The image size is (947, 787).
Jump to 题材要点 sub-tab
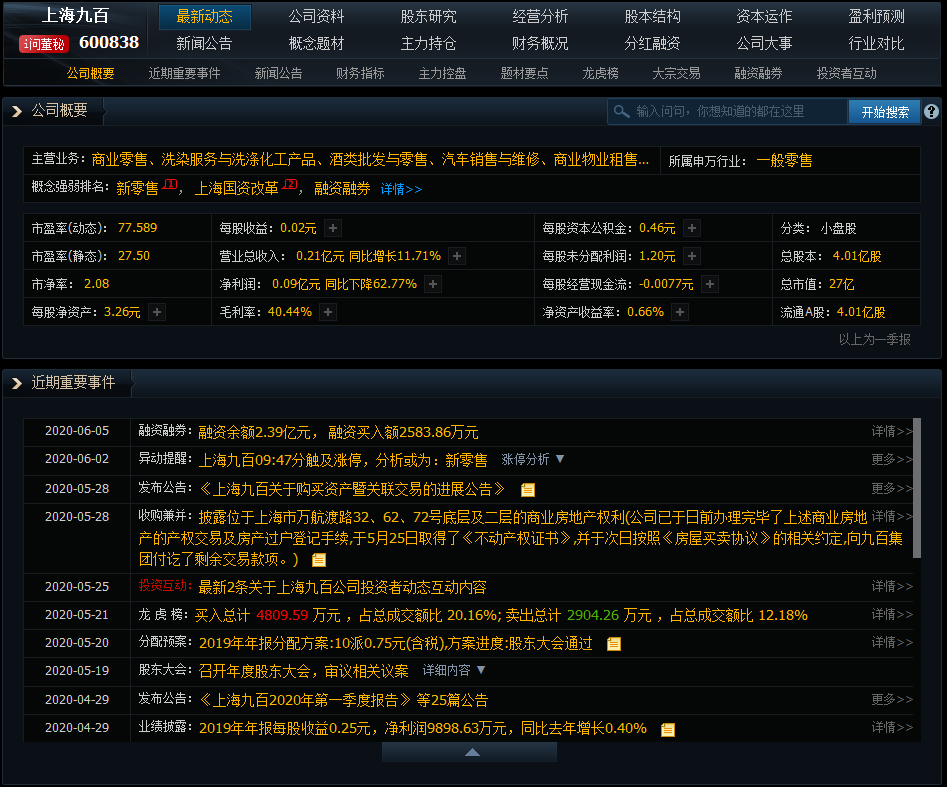pyautogui.click(x=524, y=74)
